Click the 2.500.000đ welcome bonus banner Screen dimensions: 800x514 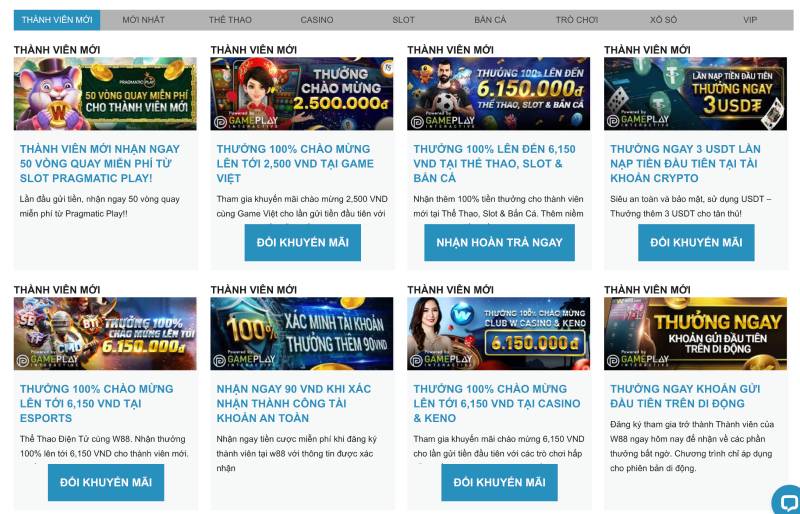pyautogui.click(x=302, y=93)
